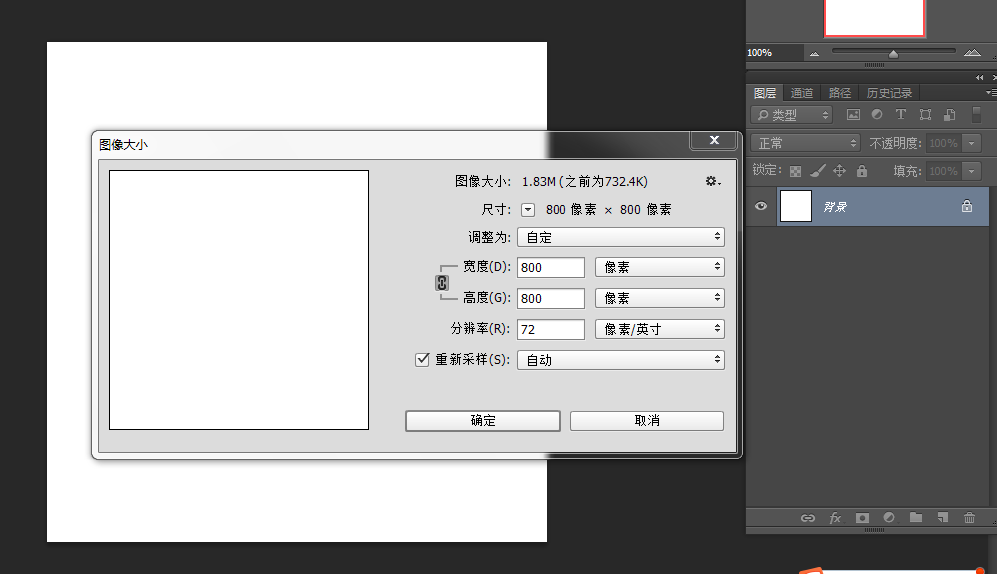The image size is (997, 574).
Task: Close the 图像大小 dialog with X
Action: (714, 140)
